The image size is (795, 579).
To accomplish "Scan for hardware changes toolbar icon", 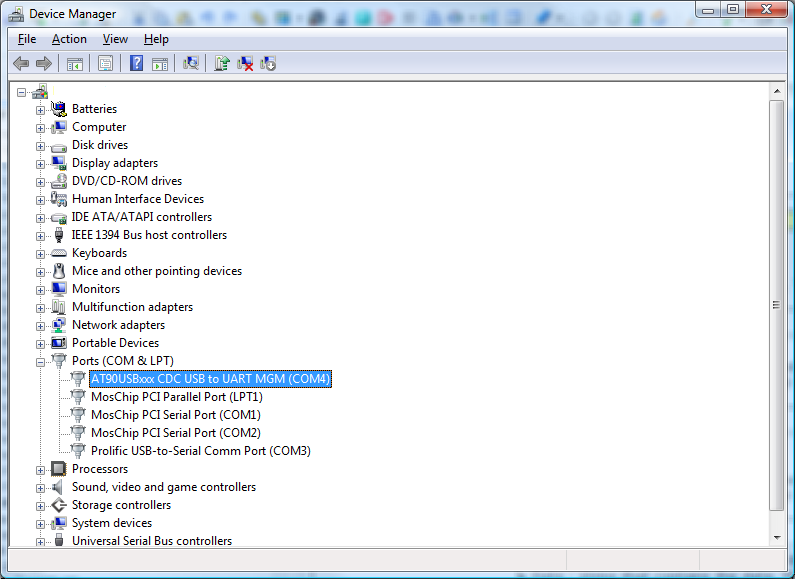I will (x=191, y=63).
